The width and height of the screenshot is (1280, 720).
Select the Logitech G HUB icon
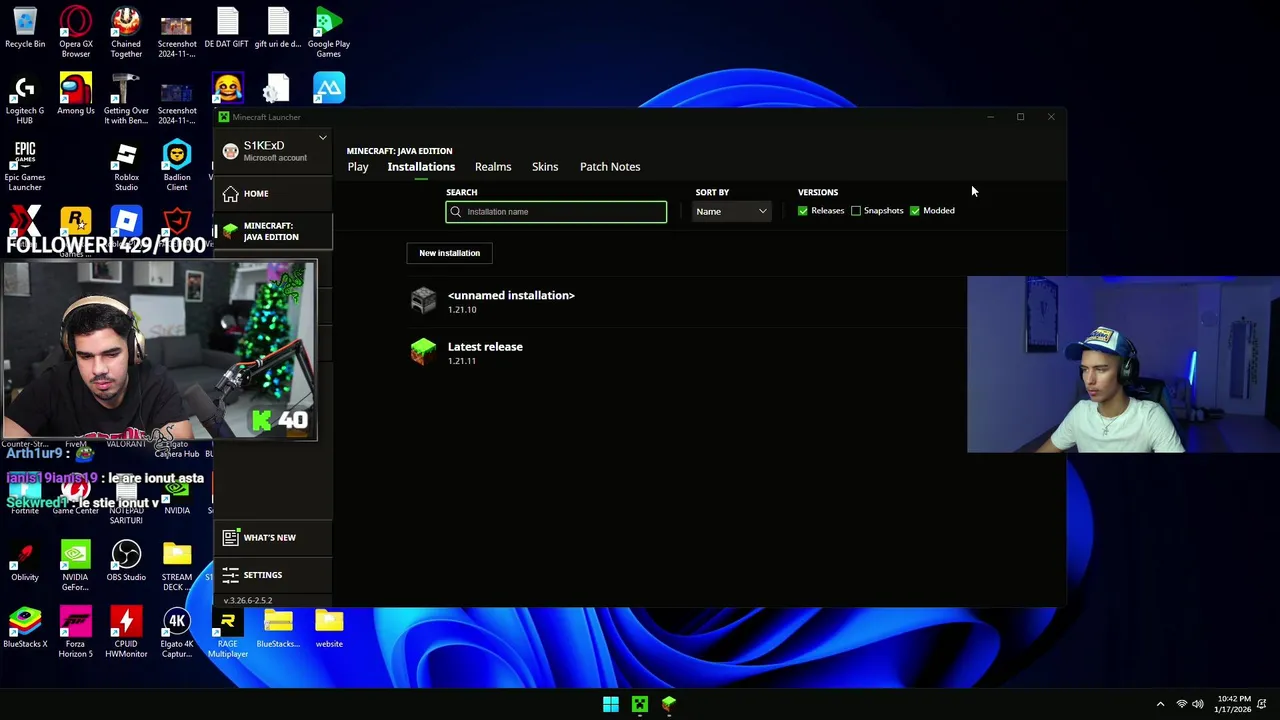tap(25, 98)
